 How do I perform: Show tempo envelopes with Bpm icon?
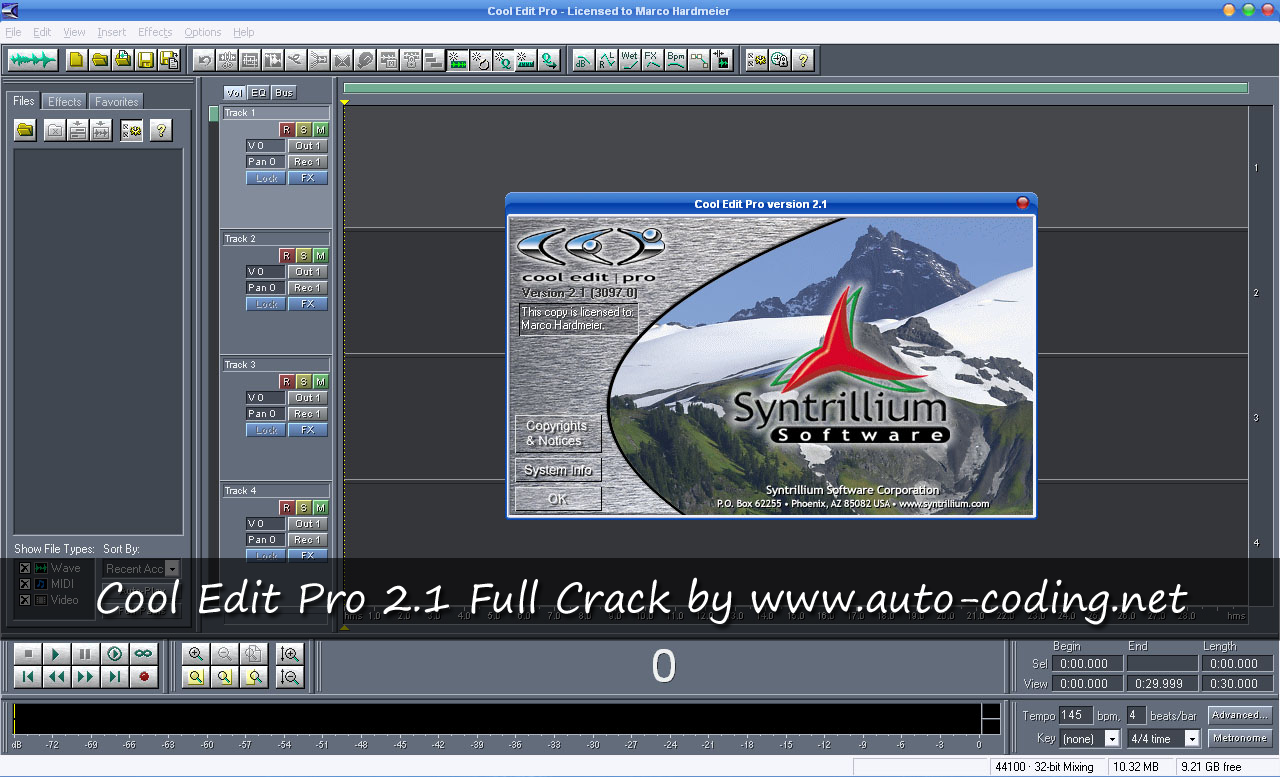(676, 60)
